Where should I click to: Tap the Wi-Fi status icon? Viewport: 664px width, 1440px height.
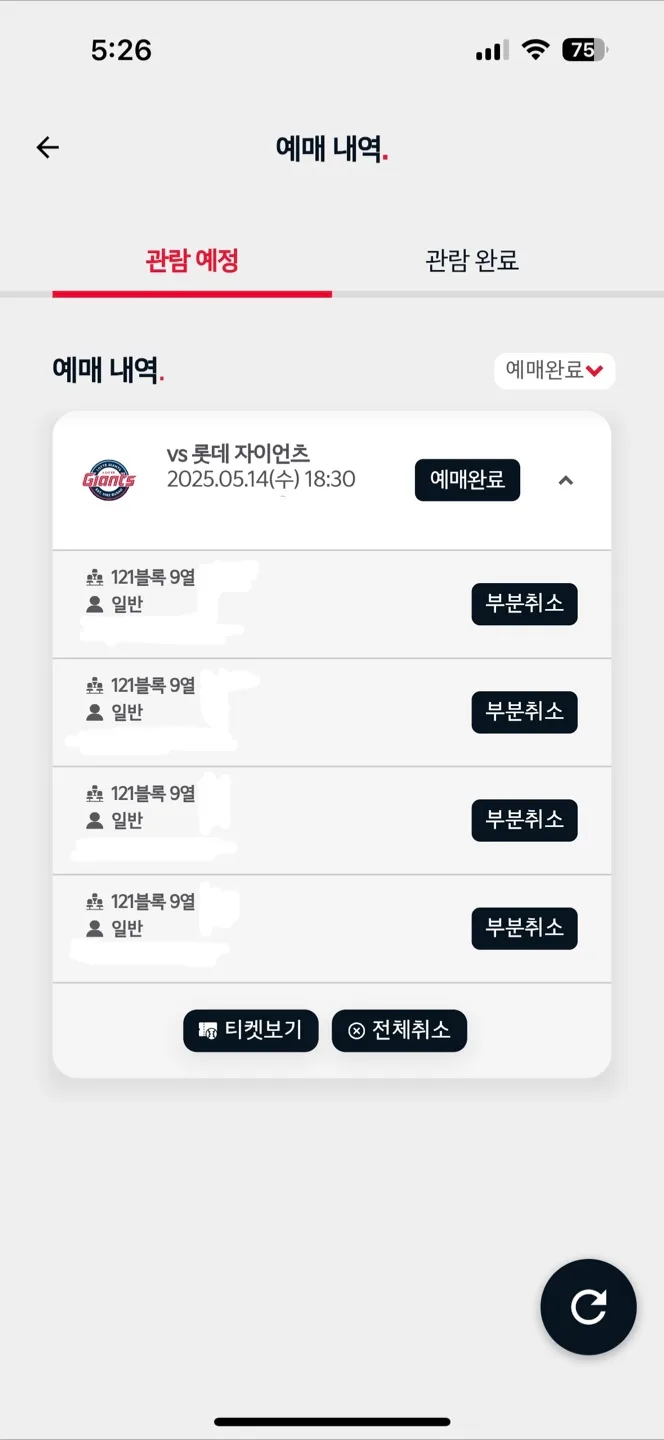tap(537, 50)
